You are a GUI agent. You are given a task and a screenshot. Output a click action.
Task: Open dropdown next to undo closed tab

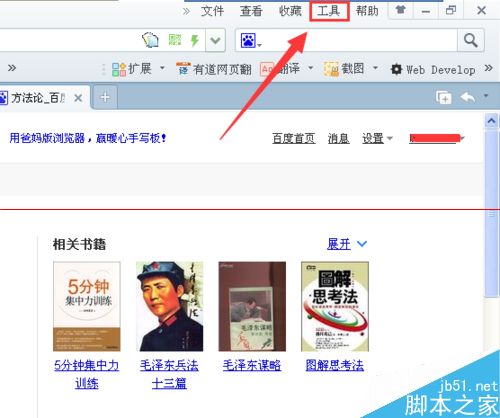coord(486,96)
